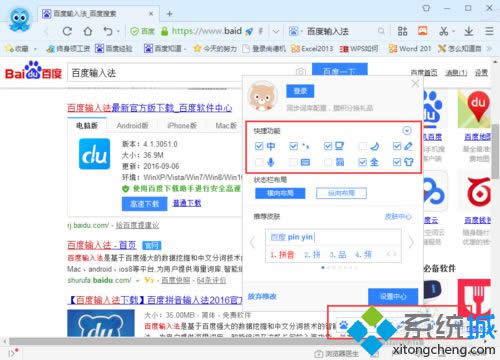Toggle checkbox next to pen icon

(397, 146)
